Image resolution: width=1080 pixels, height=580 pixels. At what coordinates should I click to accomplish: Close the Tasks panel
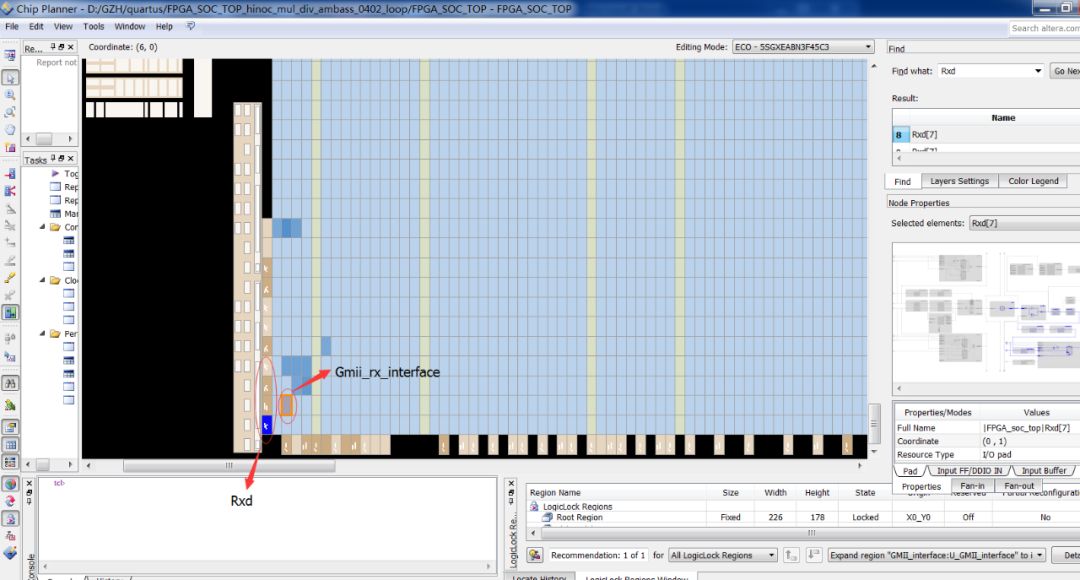coord(70,158)
